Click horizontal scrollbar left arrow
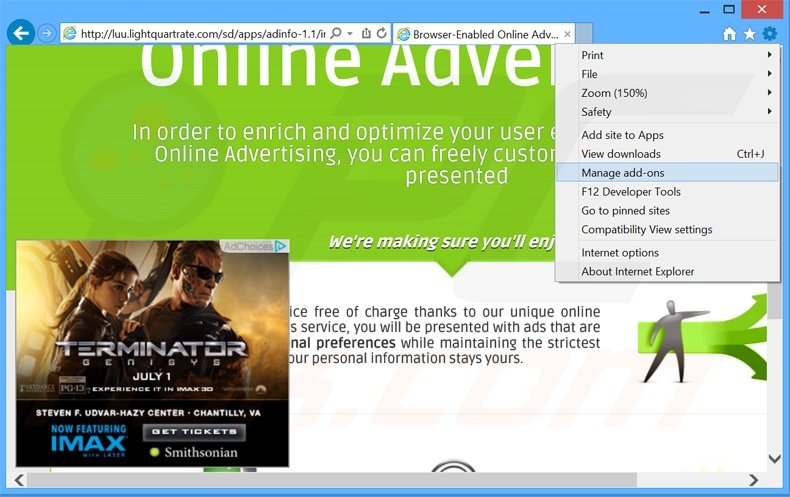Image resolution: width=790 pixels, height=497 pixels. point(19,480)
